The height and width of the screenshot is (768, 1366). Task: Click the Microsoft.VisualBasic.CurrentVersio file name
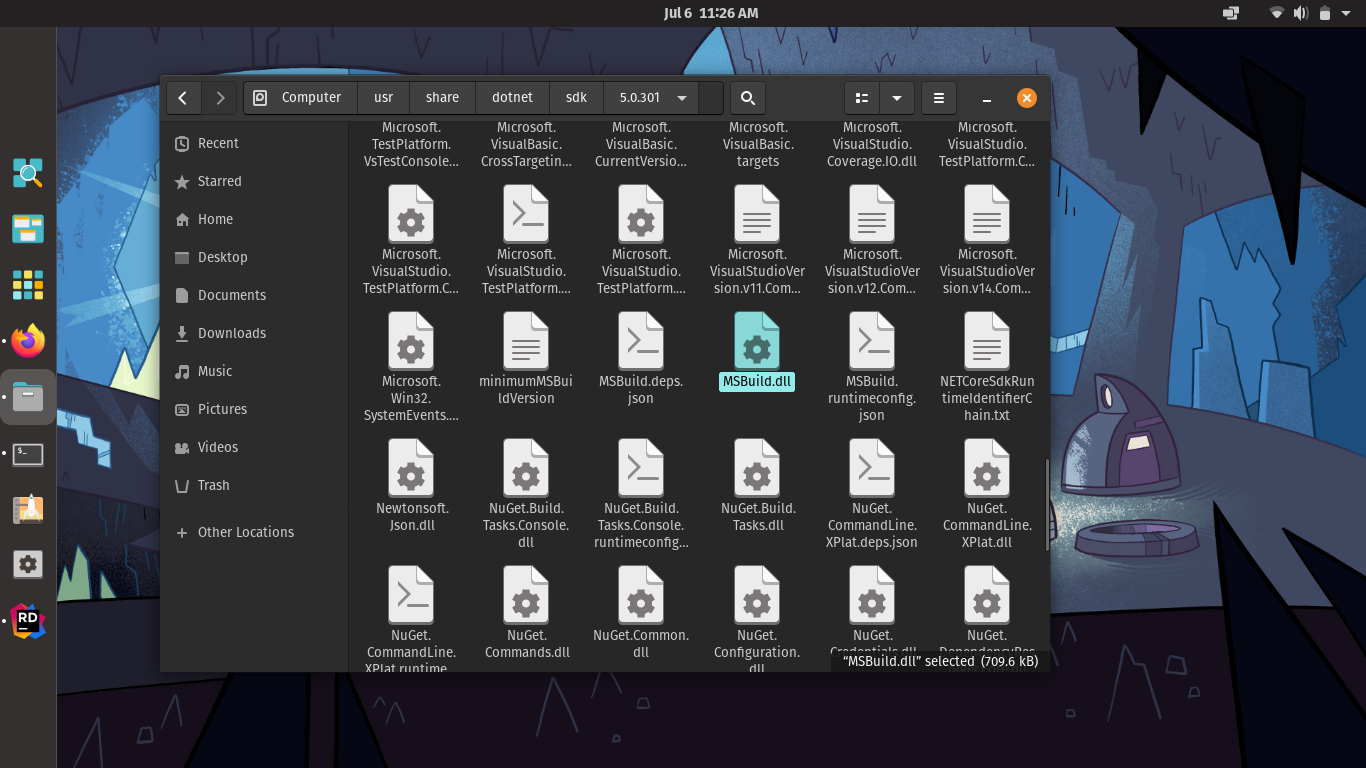tap(641, 144)
